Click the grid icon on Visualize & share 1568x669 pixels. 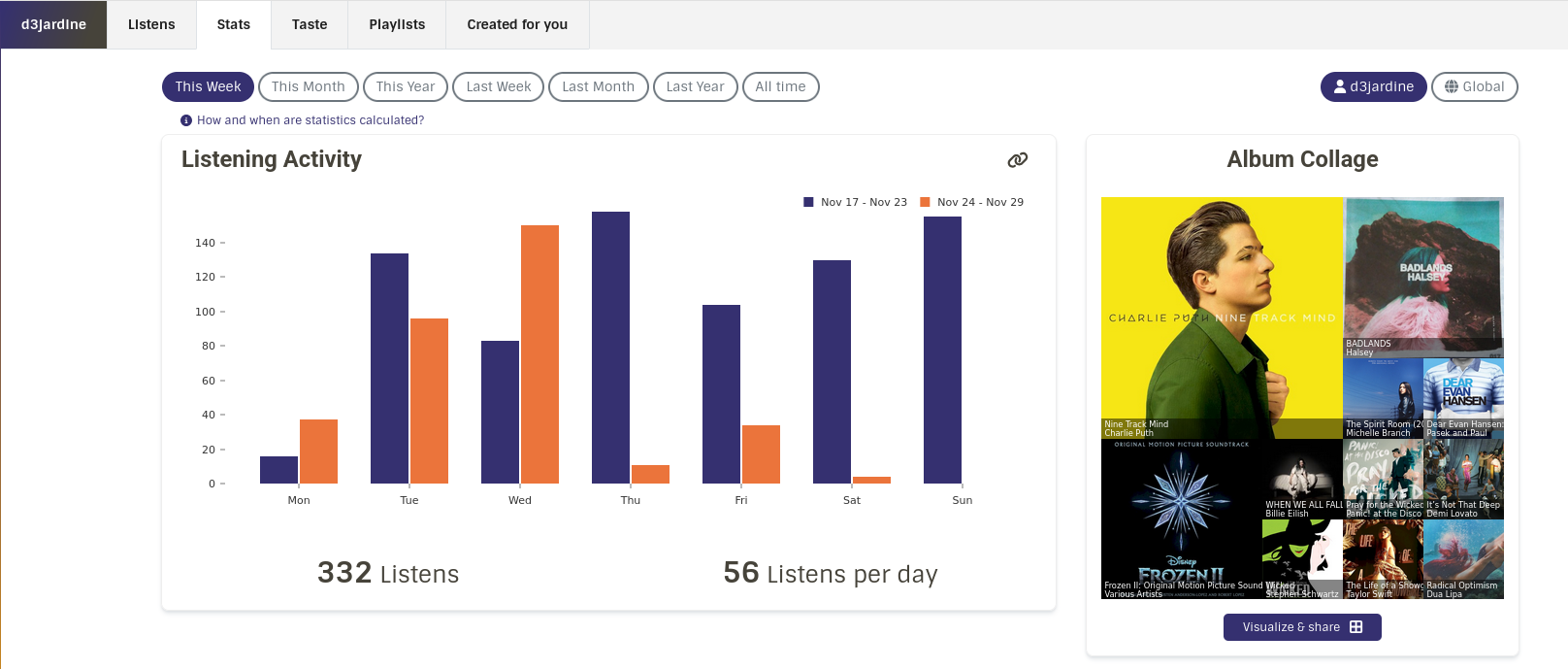pos(1356,627)
